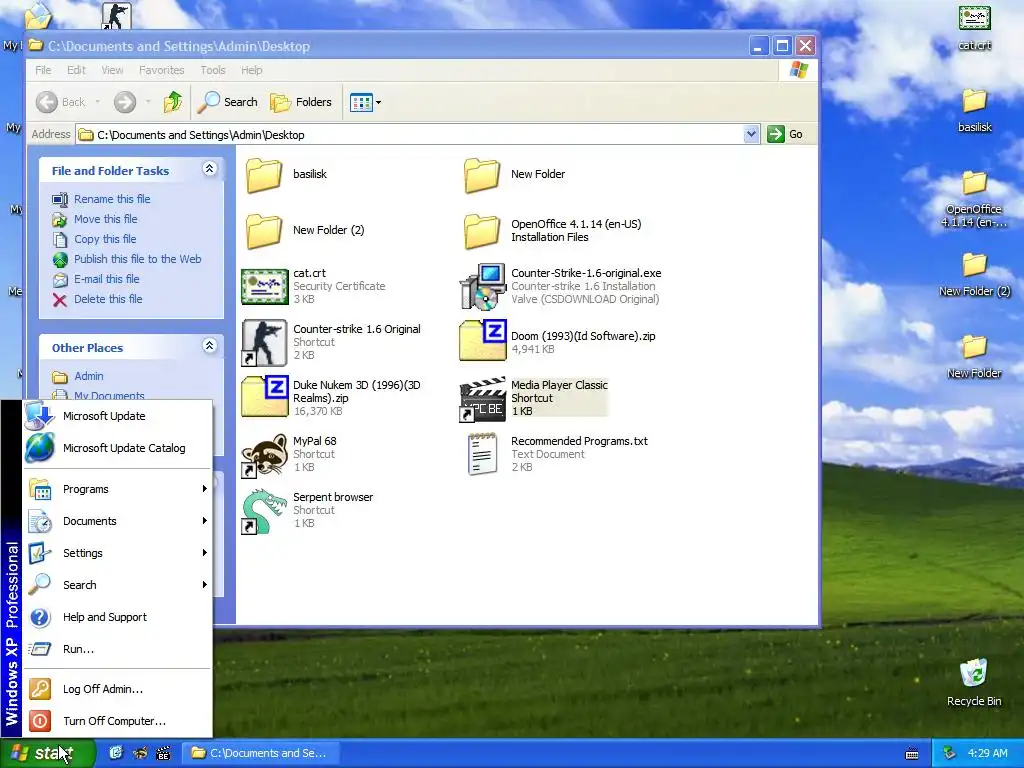Click the Forward arrow toolbar button
The height and width of the screenshot is (768, 1024).
pos(125,102)
